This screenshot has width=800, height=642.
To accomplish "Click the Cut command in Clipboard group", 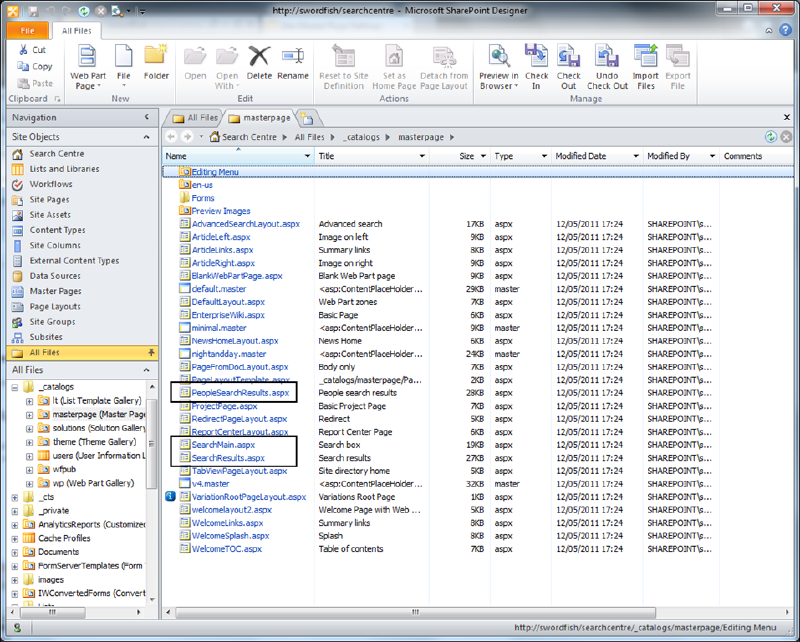I will pyautogui.click(x=33, y=50).
